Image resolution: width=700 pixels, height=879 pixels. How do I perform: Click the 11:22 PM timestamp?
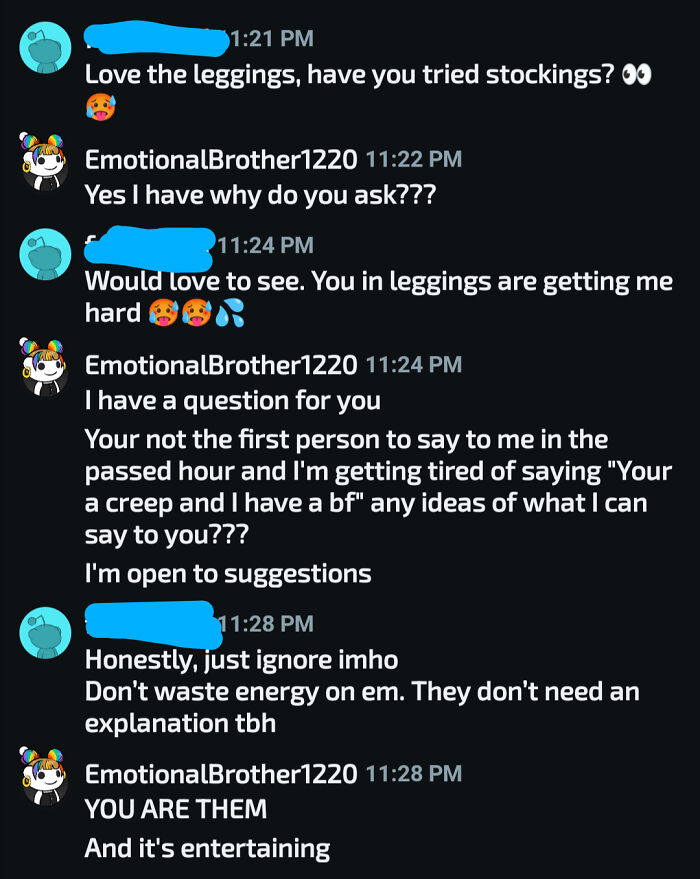[x=414, y=159]
